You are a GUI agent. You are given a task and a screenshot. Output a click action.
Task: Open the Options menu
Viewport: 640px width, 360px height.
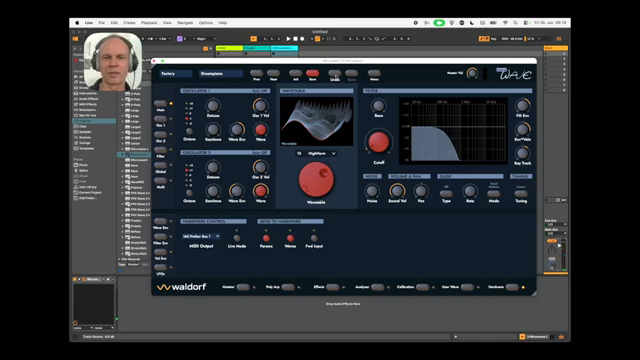206,23
